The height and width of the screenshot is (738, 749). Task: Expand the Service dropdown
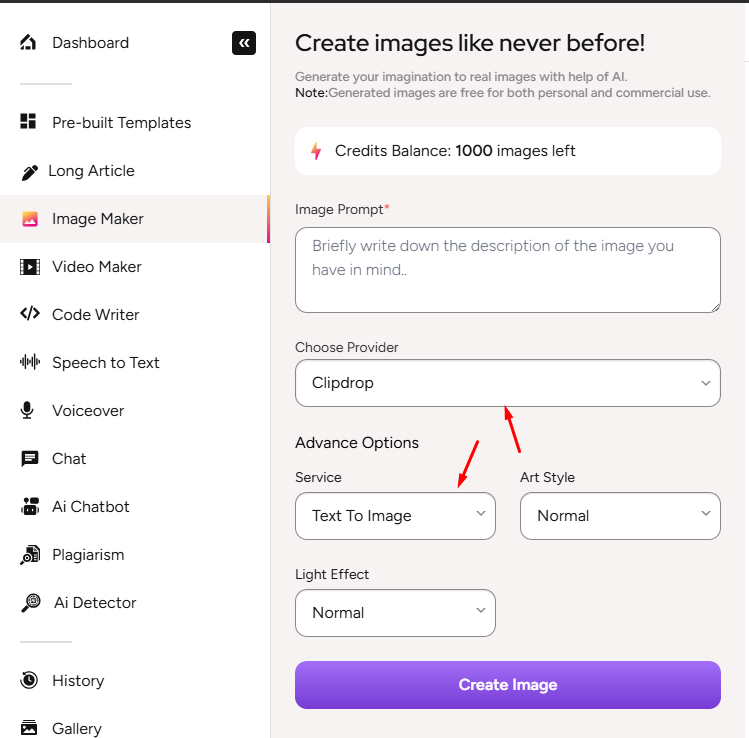pyautogui.click(x=395, y=516)
